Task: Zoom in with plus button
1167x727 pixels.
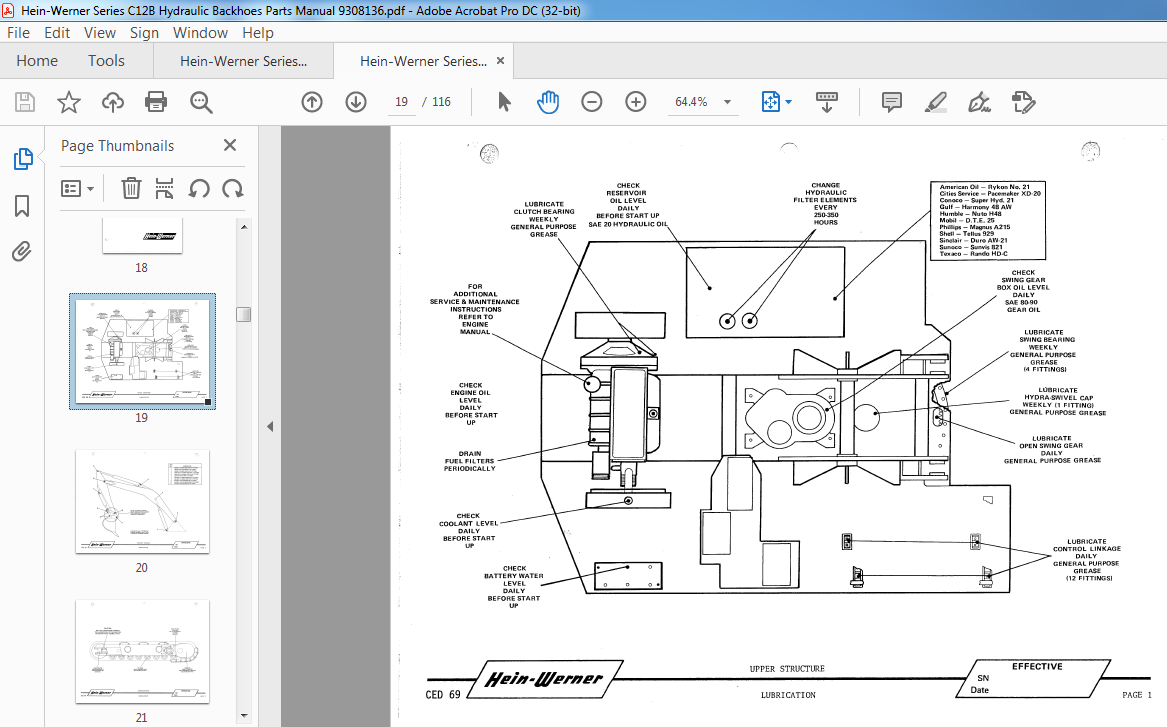Action: point(636,102)
